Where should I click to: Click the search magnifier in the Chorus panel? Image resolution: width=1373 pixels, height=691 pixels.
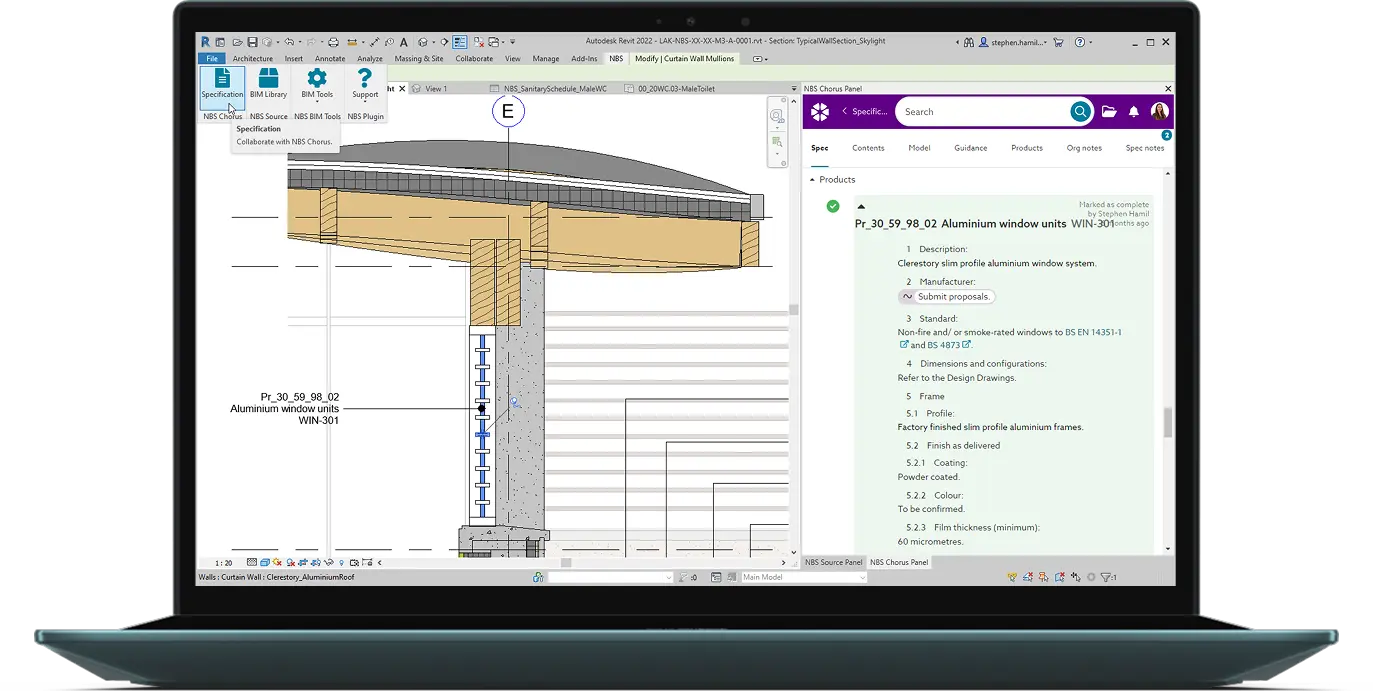pyautogui.click(x=1079, y=111)
